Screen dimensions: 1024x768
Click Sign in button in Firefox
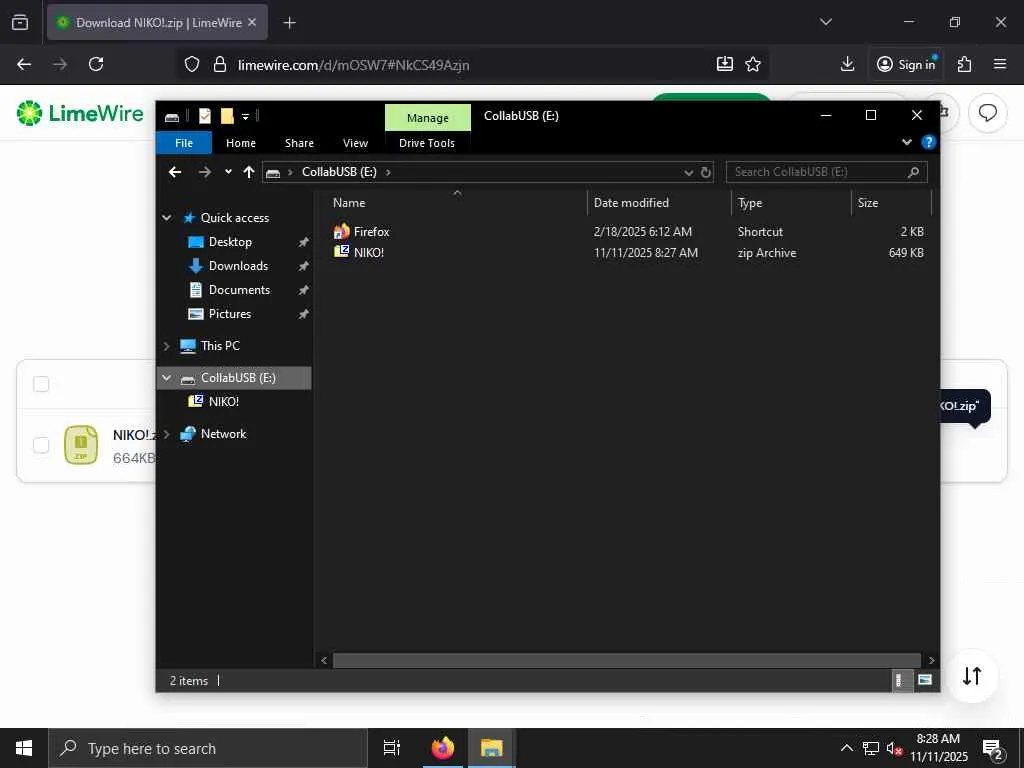(906, 64)
